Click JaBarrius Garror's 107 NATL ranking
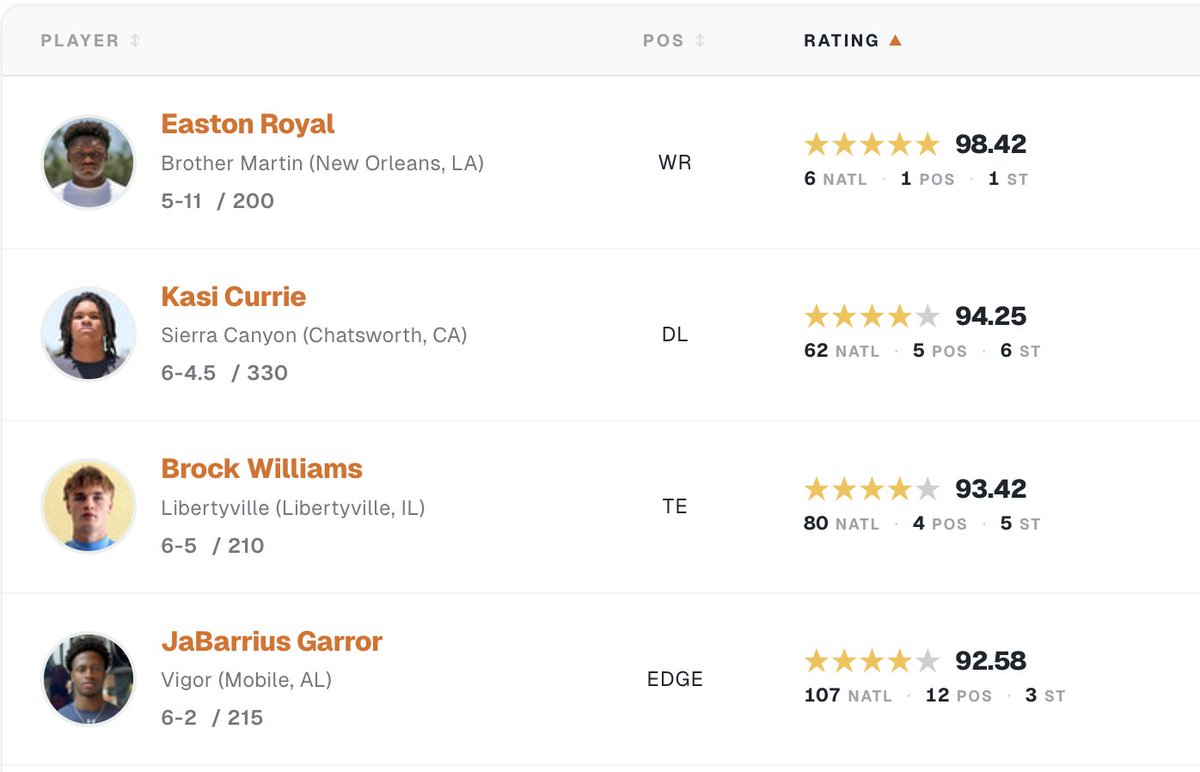The width and height of the screenshot is (1200, 772). tap(847, 695)
